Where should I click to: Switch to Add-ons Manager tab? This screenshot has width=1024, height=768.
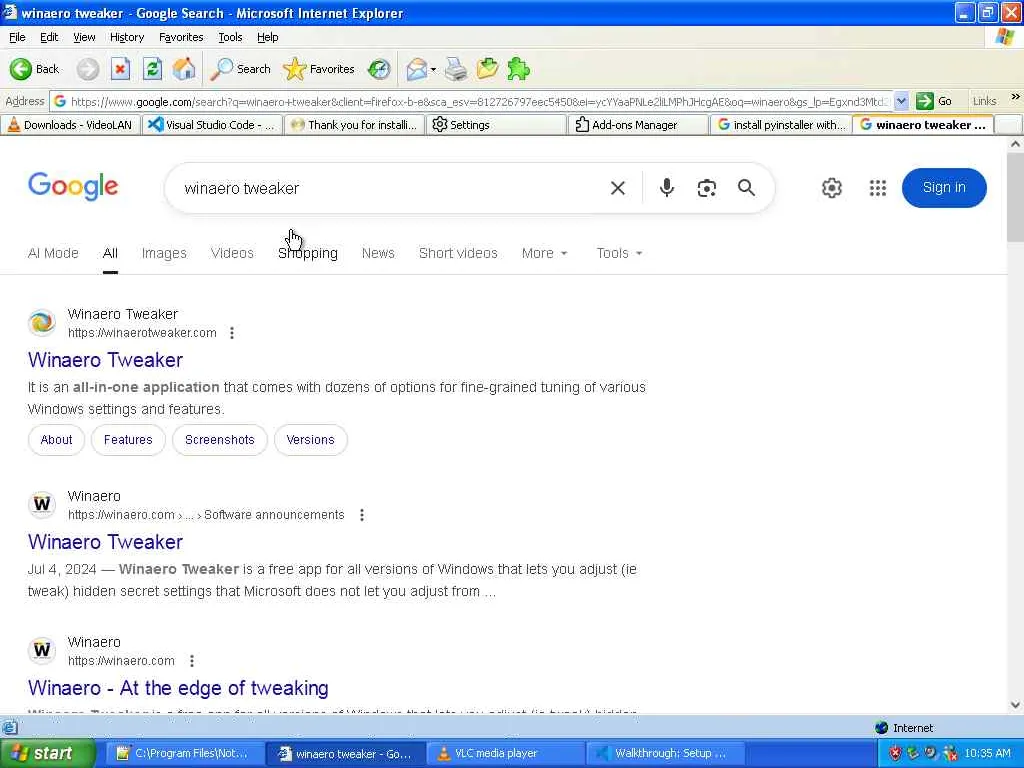[638, 125]
